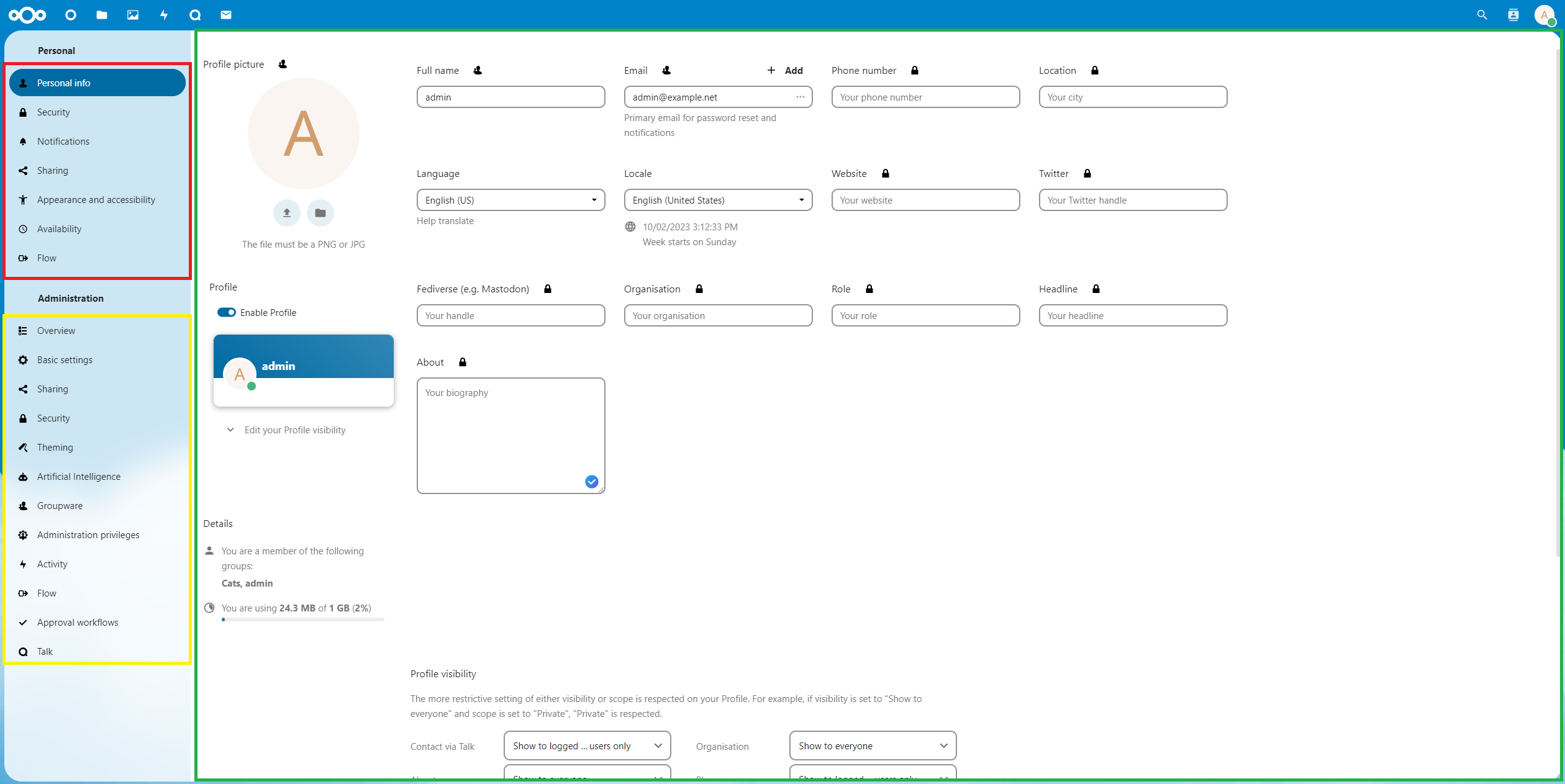Open the Photos app
The width and height of the screenshot is (1565, 784).
(x=132, y=15)
